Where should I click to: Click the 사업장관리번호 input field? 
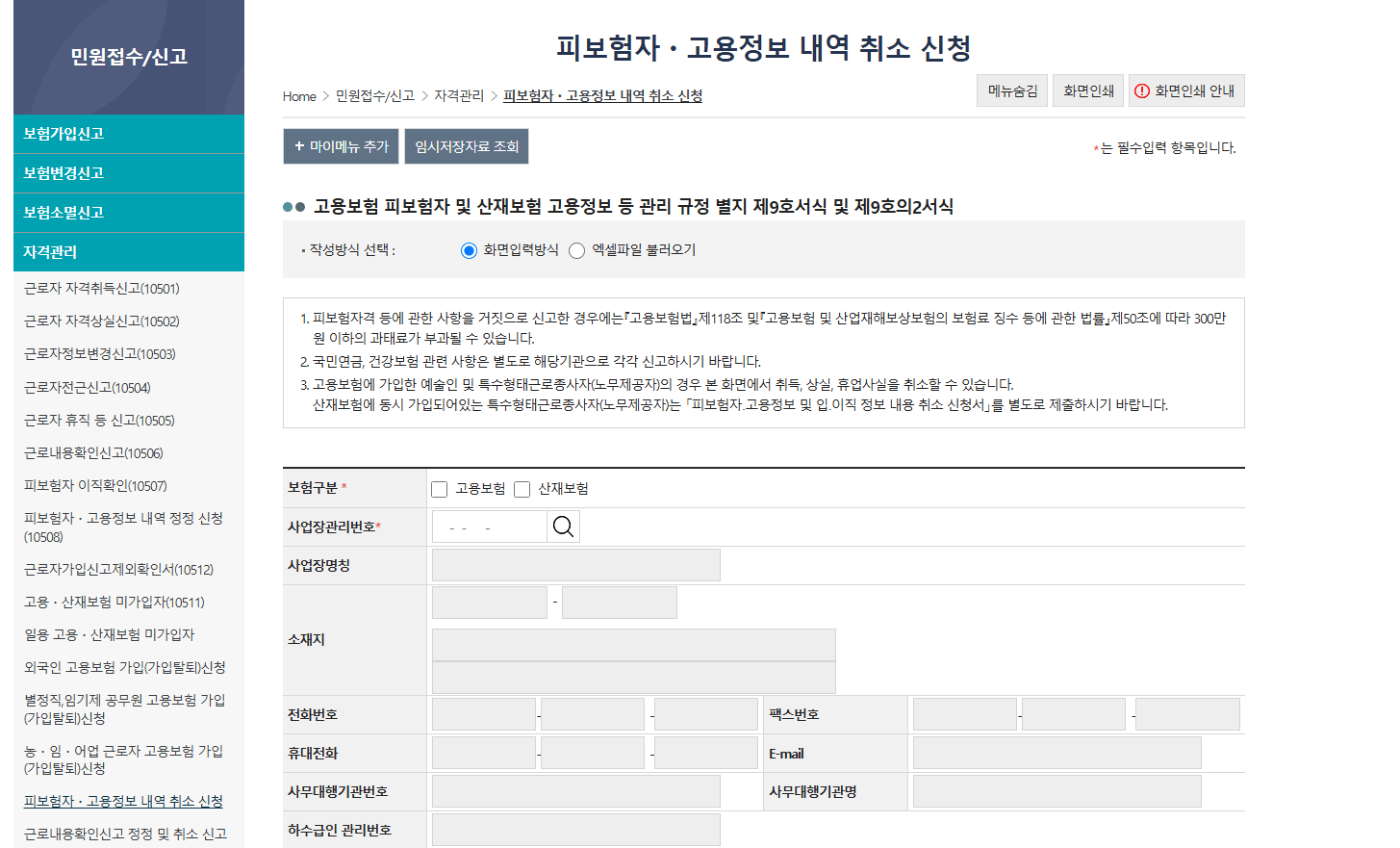[490, 527]
